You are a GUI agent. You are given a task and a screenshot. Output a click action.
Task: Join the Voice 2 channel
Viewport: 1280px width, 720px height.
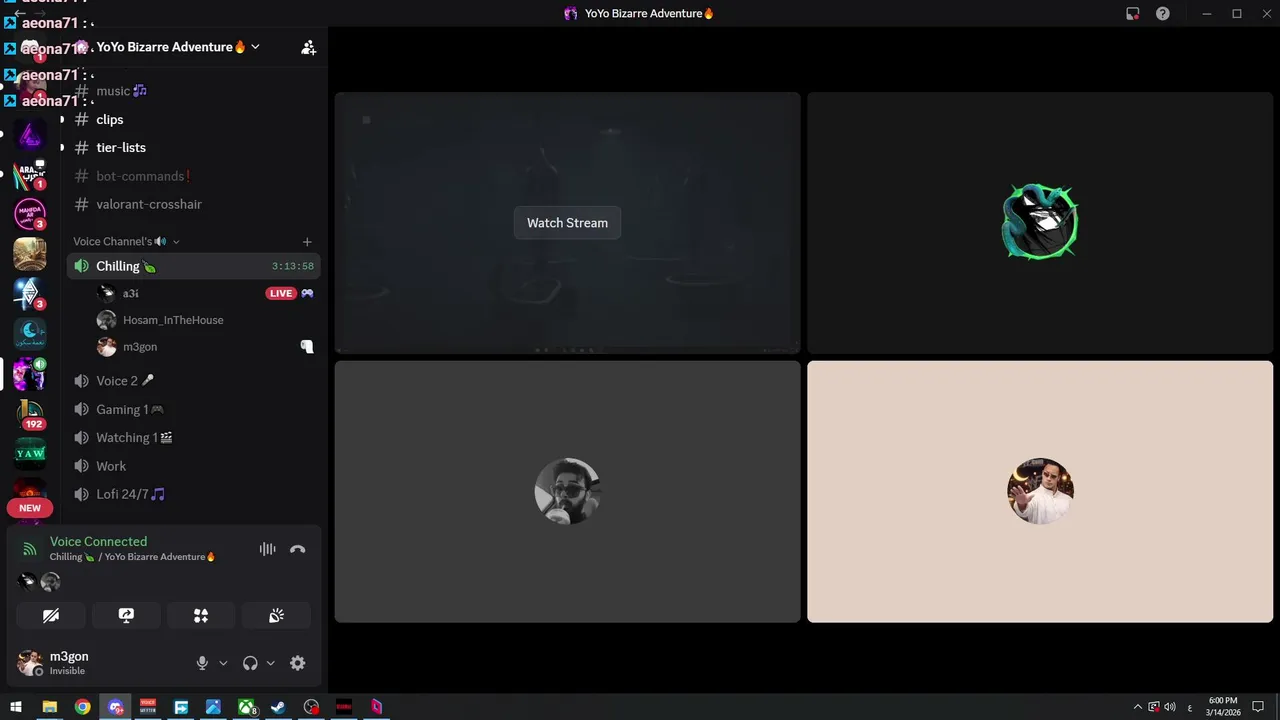tap(194, 381)
